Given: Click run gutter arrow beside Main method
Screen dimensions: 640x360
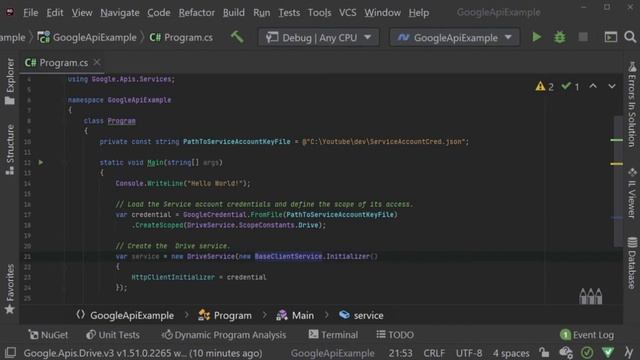Looking at the screenshot, I should [x=41, y=162].
